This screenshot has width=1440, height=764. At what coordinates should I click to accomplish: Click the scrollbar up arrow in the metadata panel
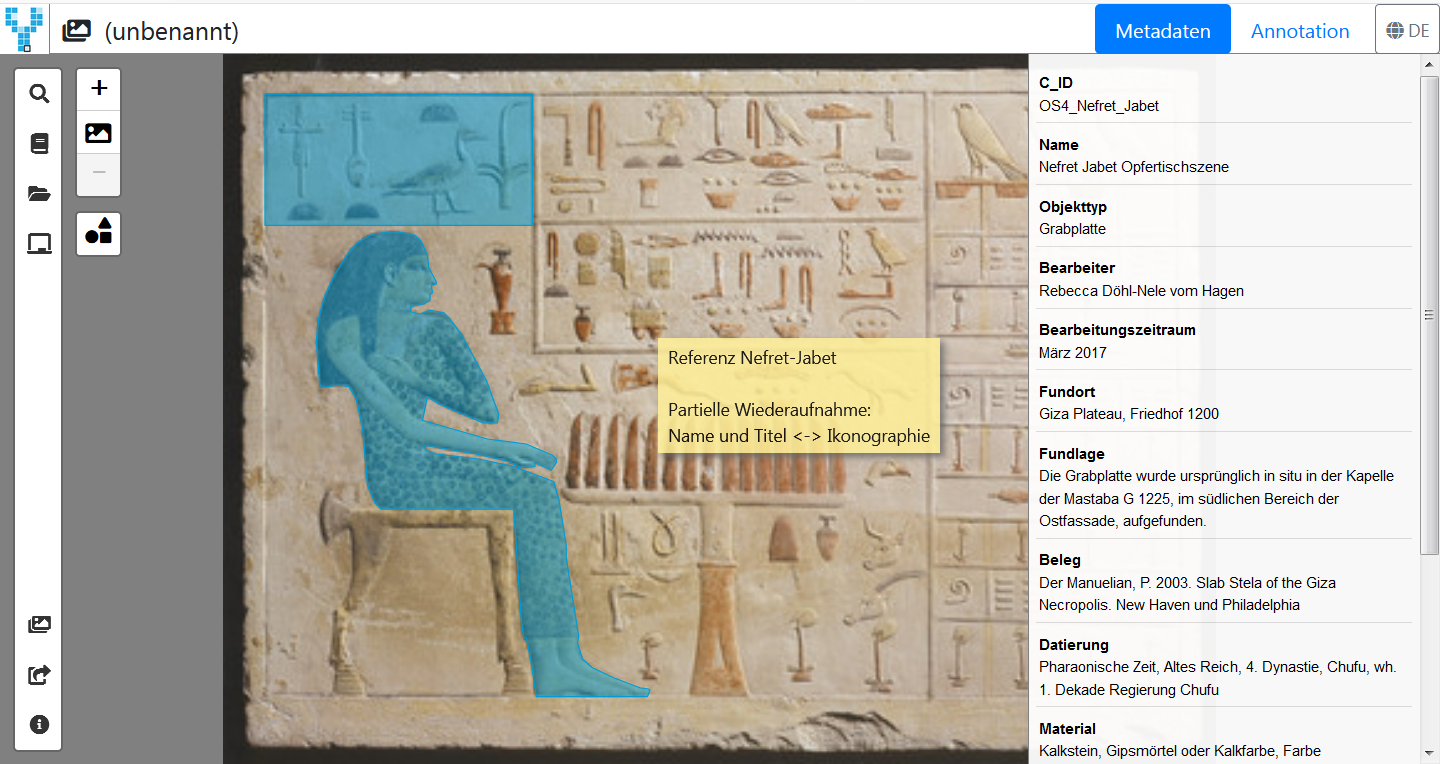pos(1430,64)
